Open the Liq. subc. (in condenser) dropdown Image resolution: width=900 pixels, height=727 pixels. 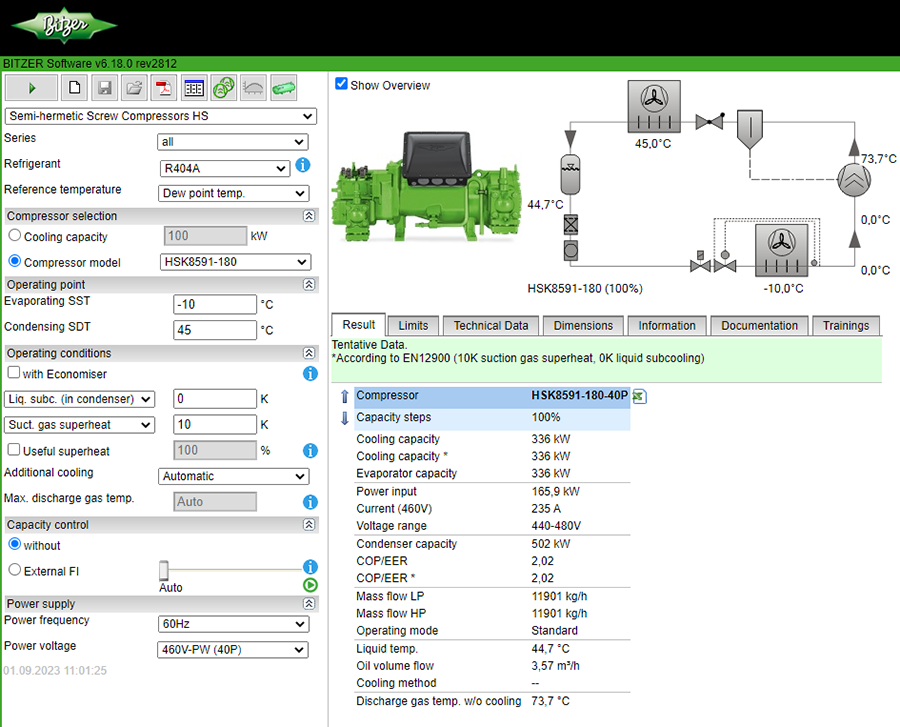[79, 399]
